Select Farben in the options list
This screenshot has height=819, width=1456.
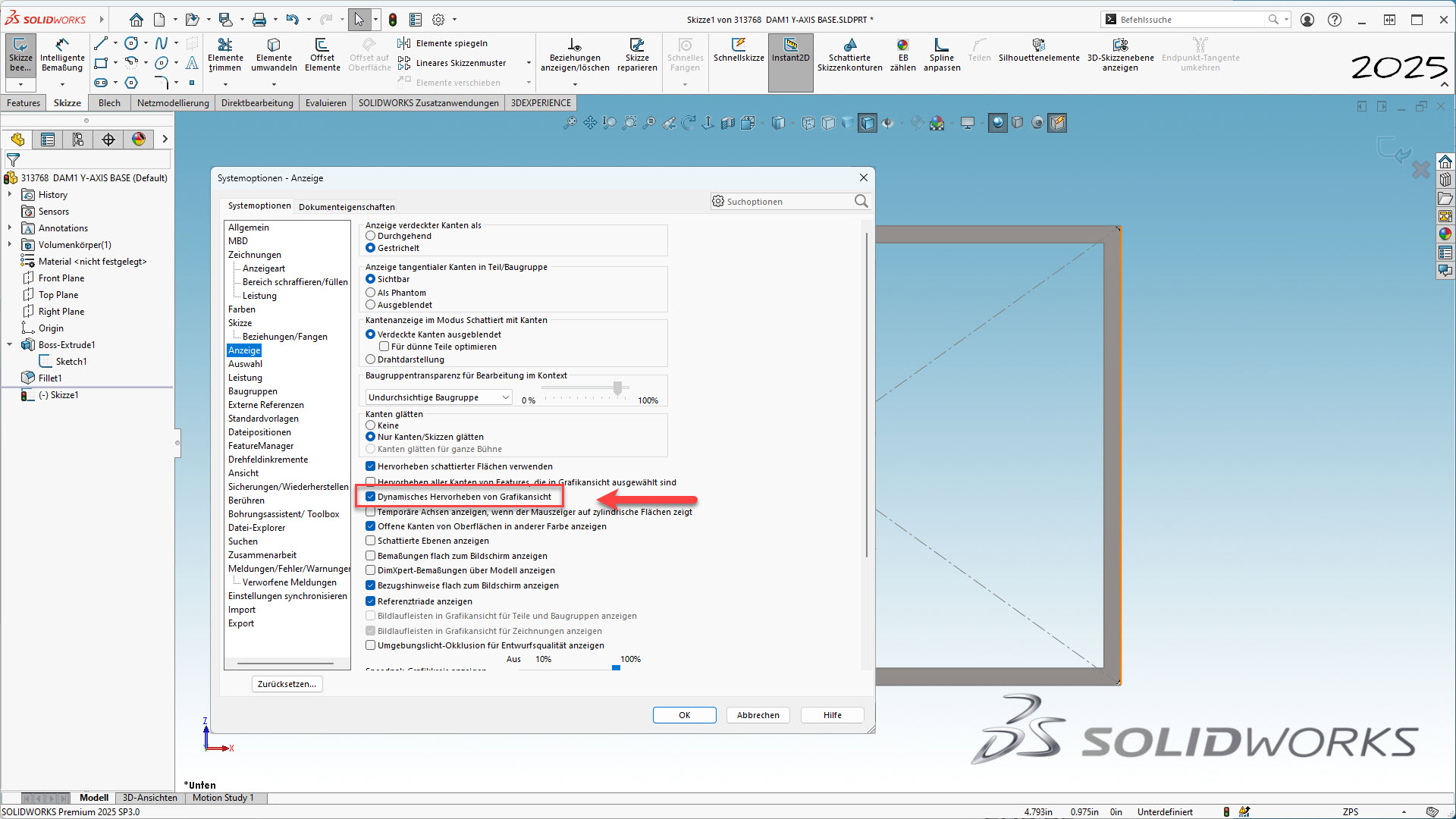coord(242,309)
